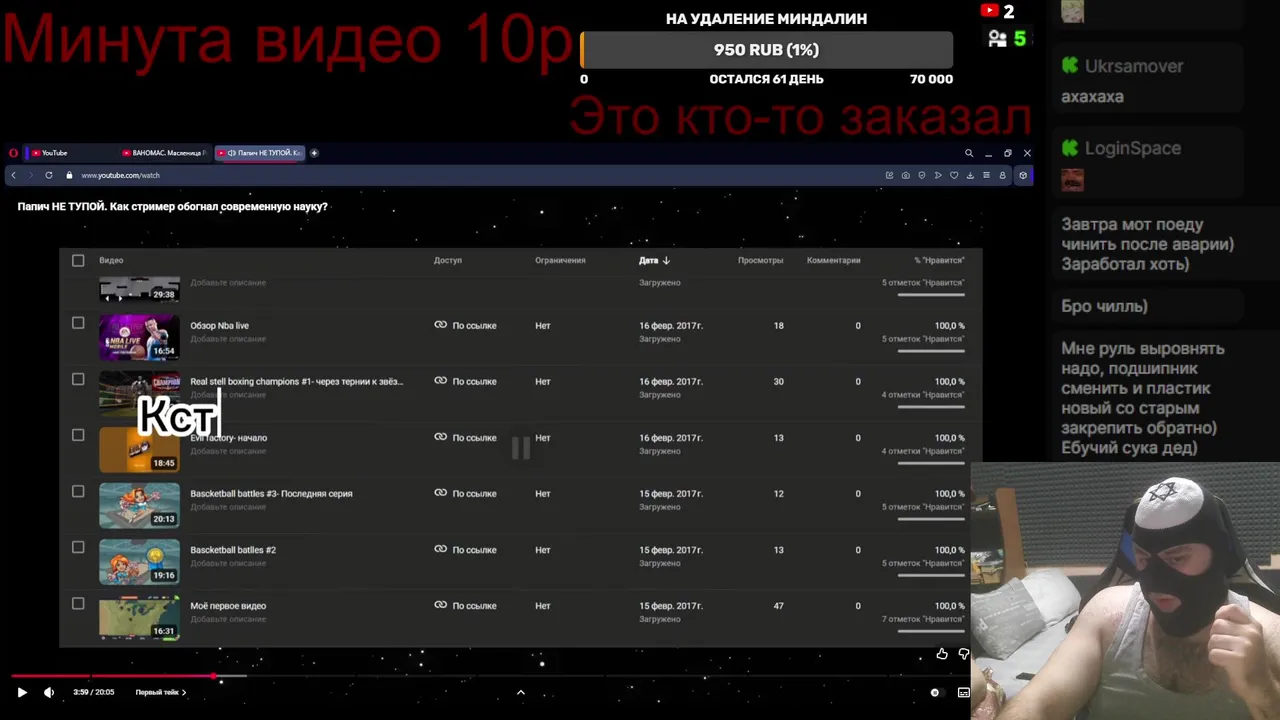Click link icon in Обзор Nba live row
The width and height of the screenshot is (1280, 720).
click(x=440, y=325)
